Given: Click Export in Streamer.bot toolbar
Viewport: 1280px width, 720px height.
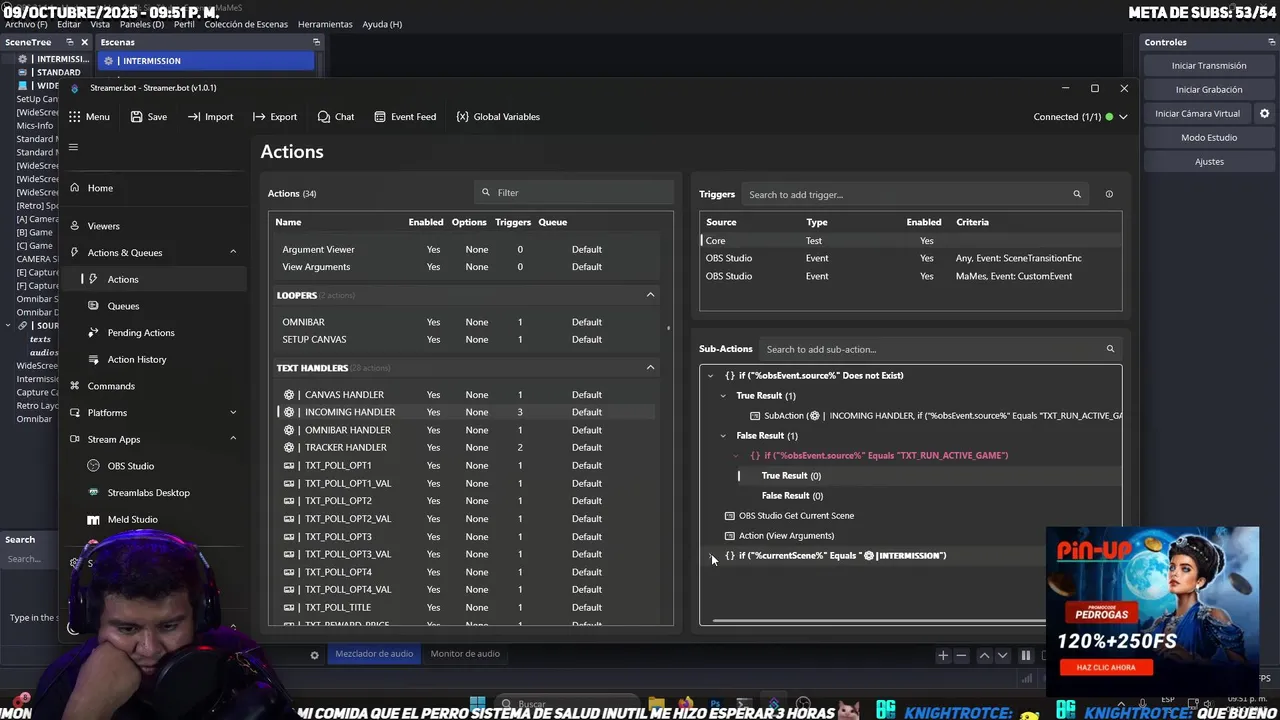Looking at the screenshot, I should point(275,117).
